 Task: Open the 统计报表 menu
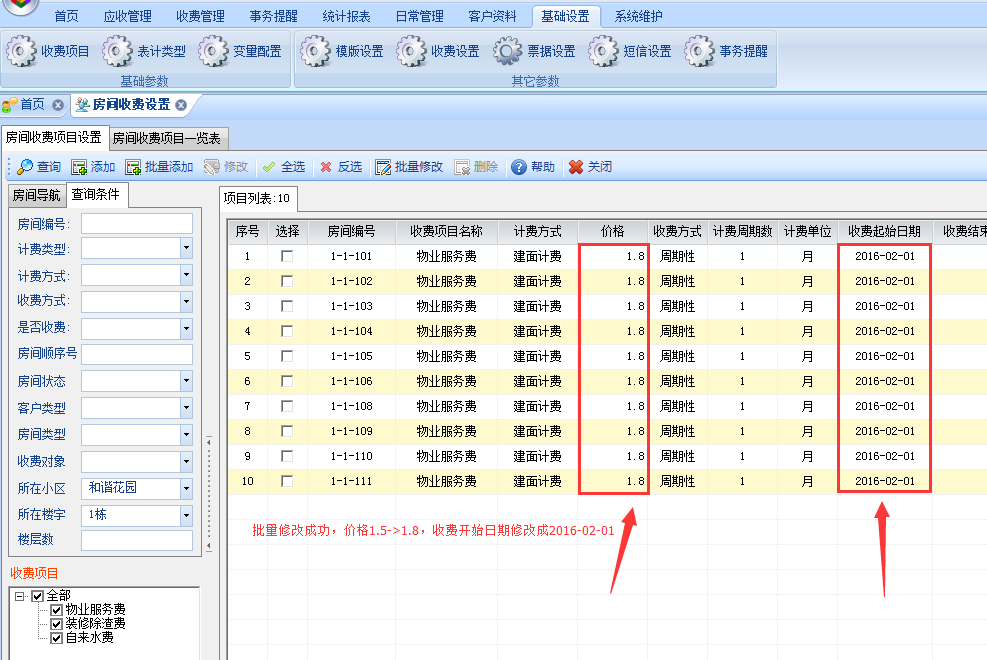pos(346,16)
